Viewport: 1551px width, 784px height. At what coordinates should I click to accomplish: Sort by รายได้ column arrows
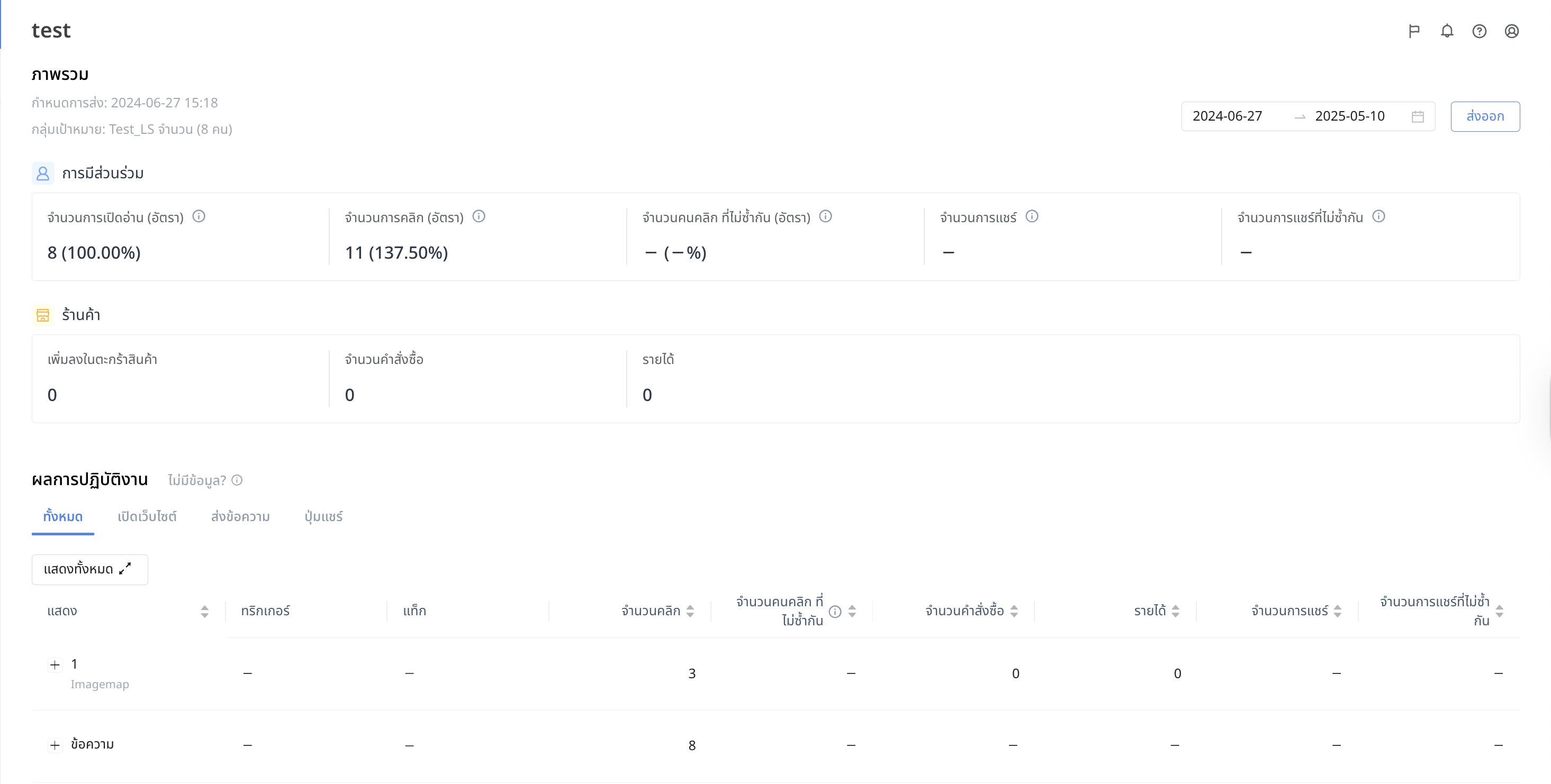(x=1175, y=612)
